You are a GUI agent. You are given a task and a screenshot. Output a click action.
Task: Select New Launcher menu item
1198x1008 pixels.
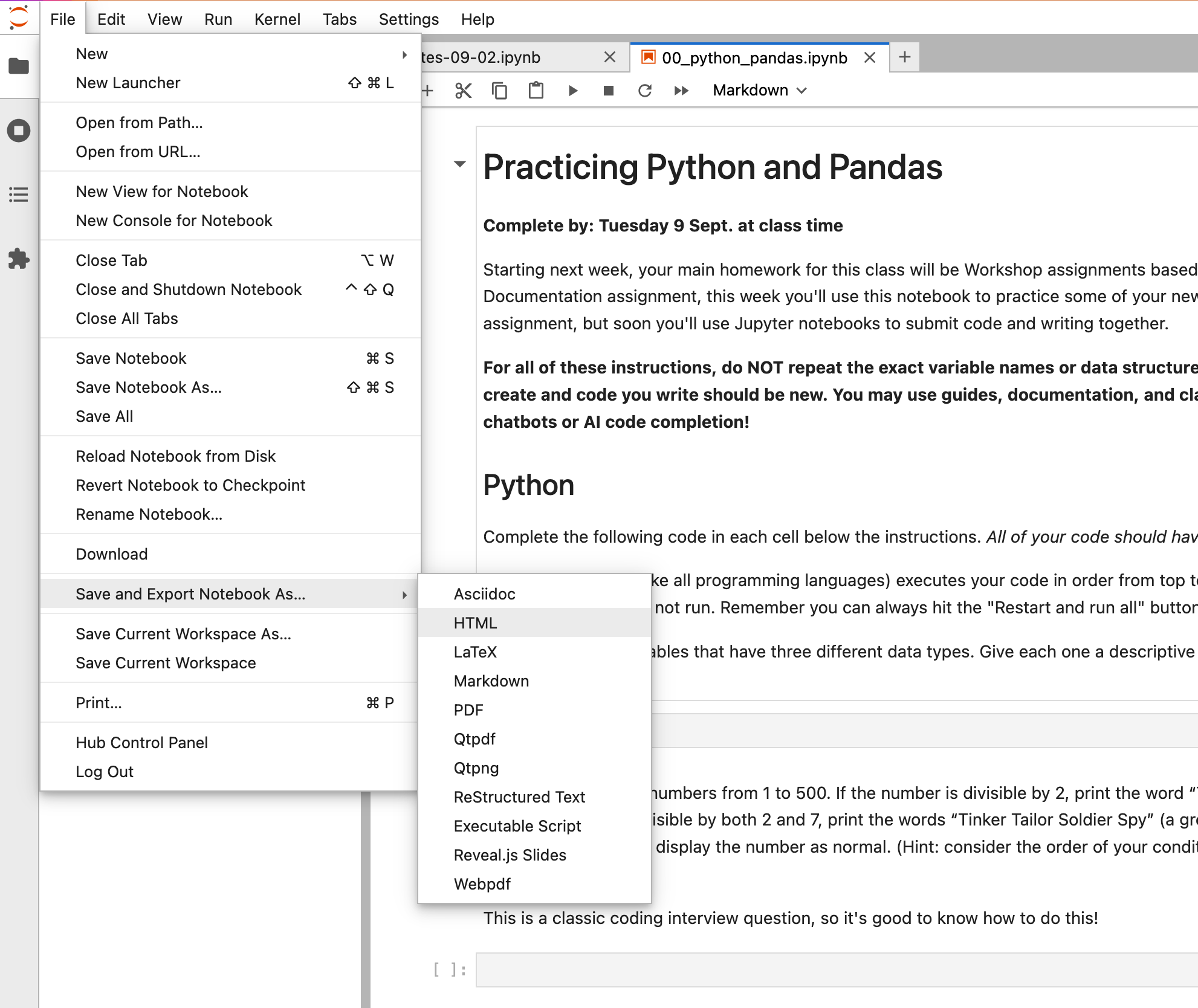[x=230, y=83]
